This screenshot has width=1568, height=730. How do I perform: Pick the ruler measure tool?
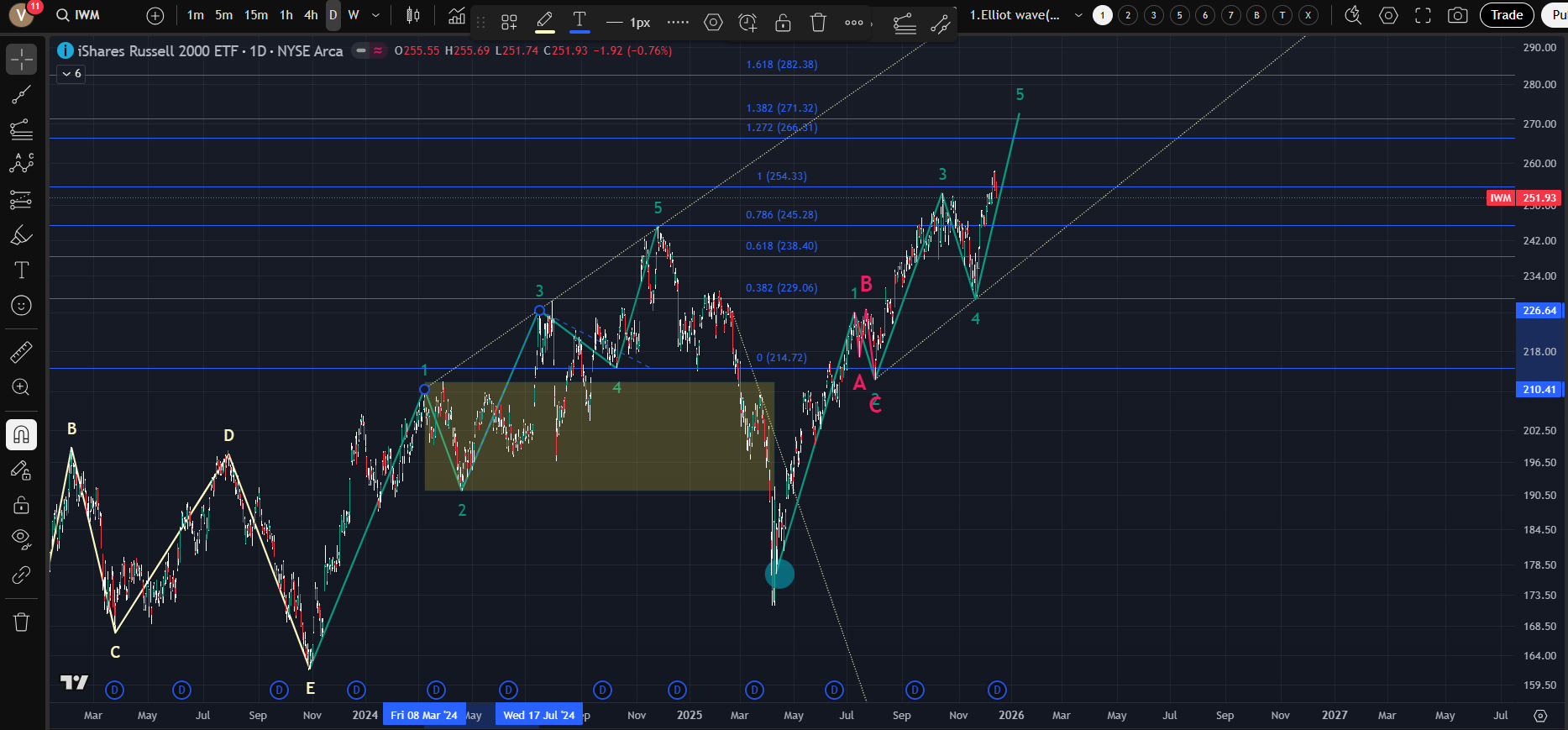[21, 351]
